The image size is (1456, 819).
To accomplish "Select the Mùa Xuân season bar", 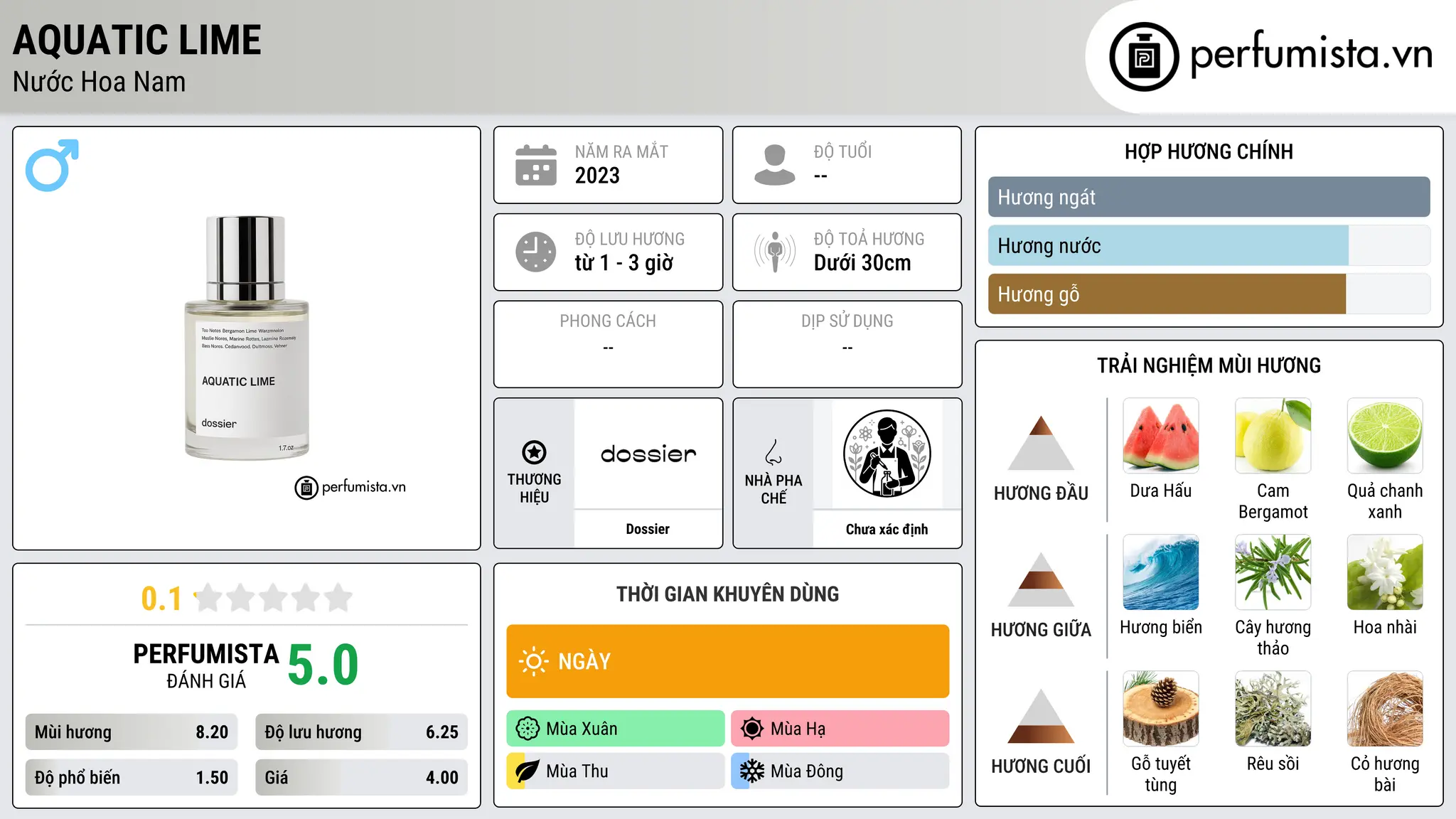I will point(615,729).
